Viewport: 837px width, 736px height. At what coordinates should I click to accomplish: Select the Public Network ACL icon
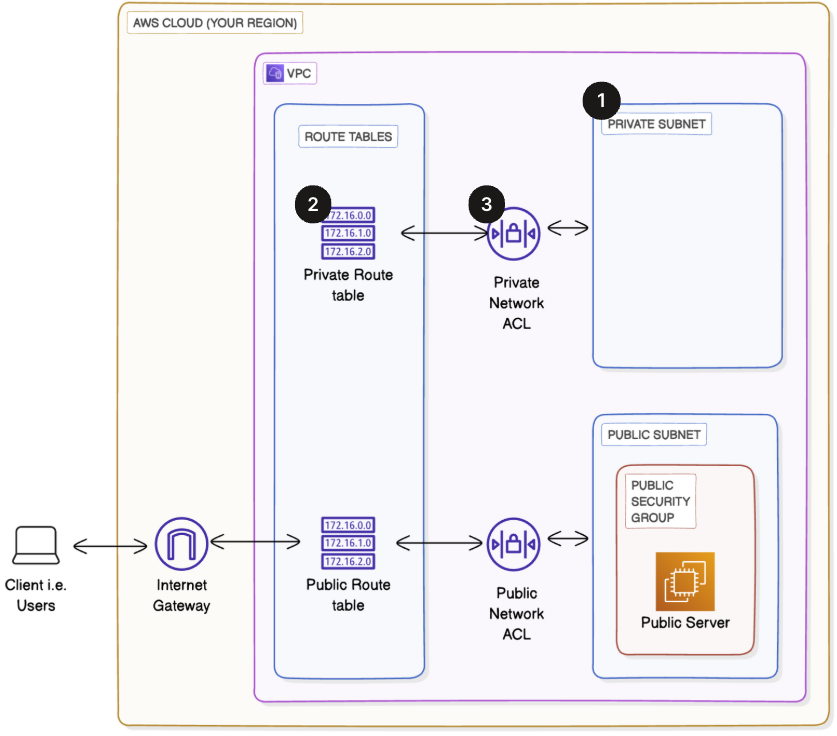[x=514, y=544]
